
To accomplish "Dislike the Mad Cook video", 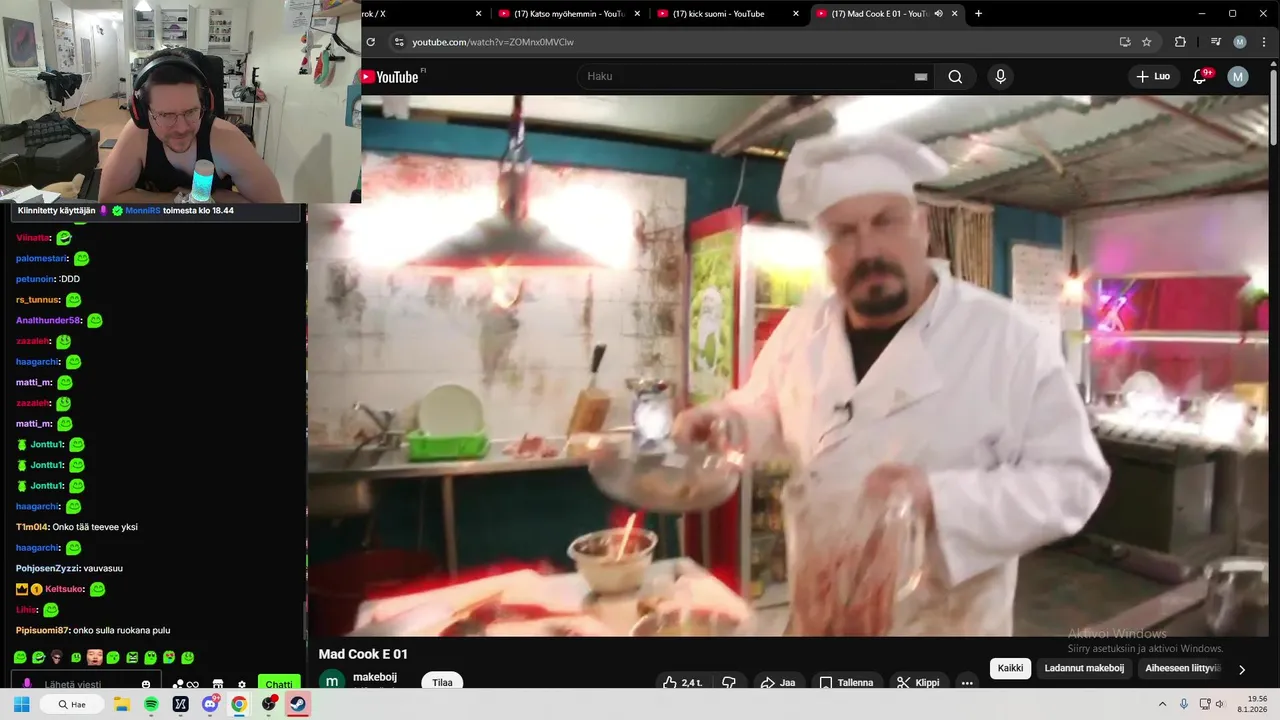I will point(730,683).
